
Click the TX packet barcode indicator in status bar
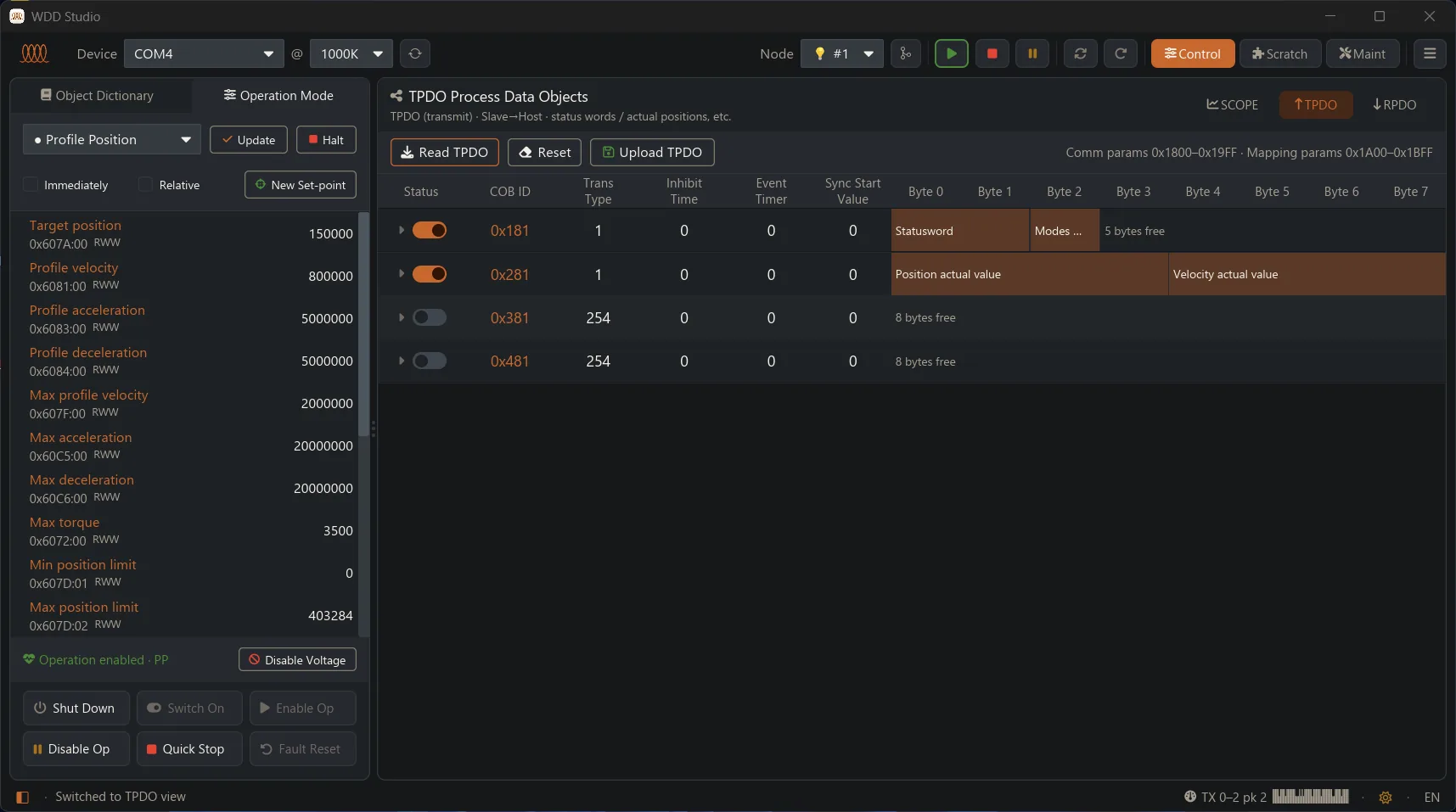1310,797
